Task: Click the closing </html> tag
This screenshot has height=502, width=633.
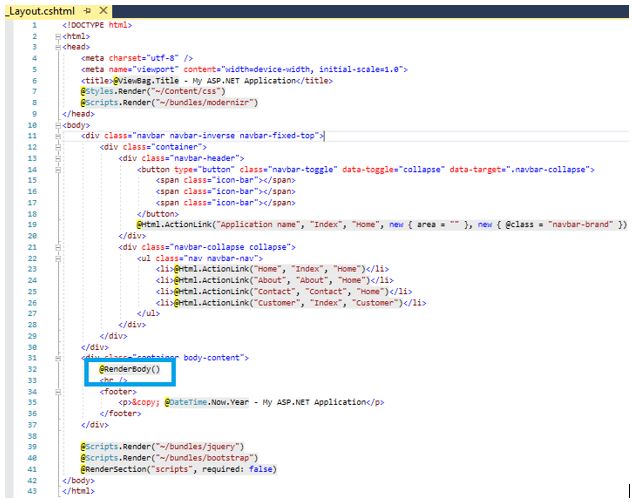Action: click(x=78, y=492)
